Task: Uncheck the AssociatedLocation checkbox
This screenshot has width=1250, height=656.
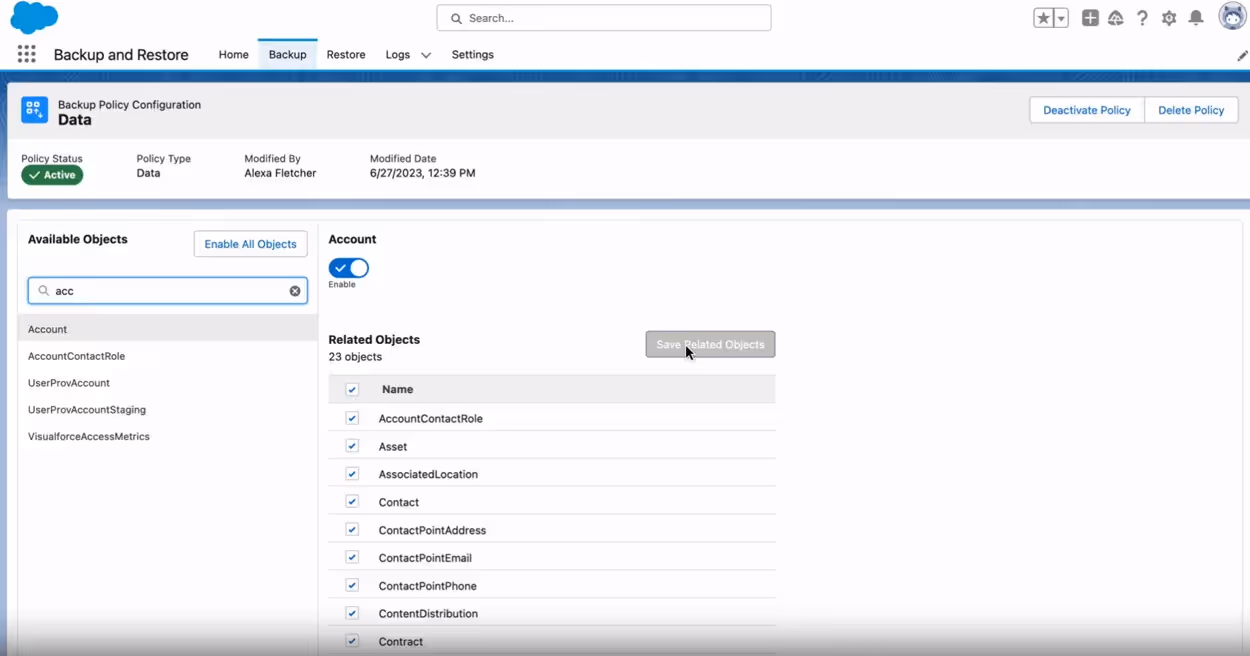Action: (352, 474)
